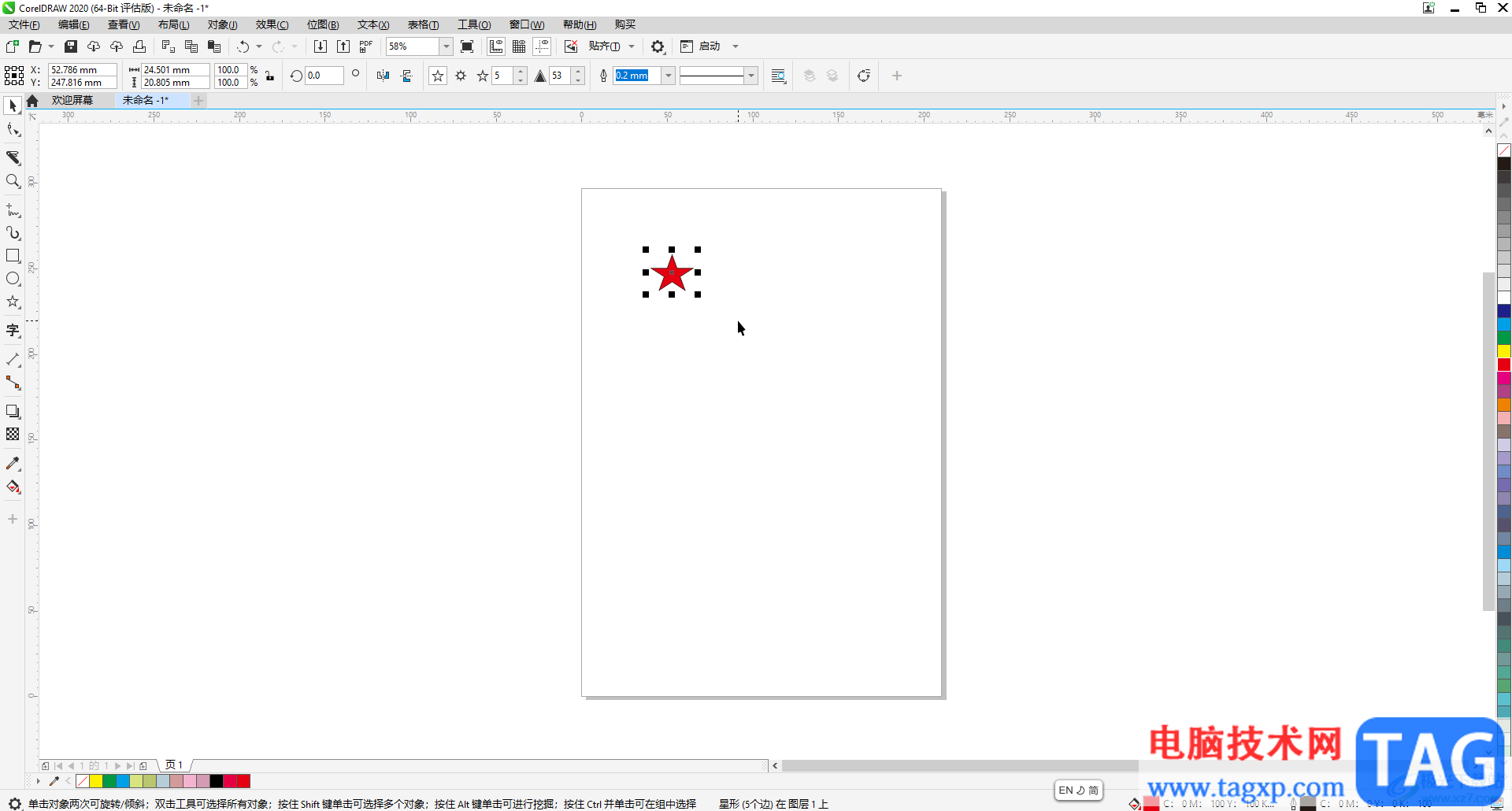
Task: Open the 文件(F) menu
Action: (x=24, y=25)
